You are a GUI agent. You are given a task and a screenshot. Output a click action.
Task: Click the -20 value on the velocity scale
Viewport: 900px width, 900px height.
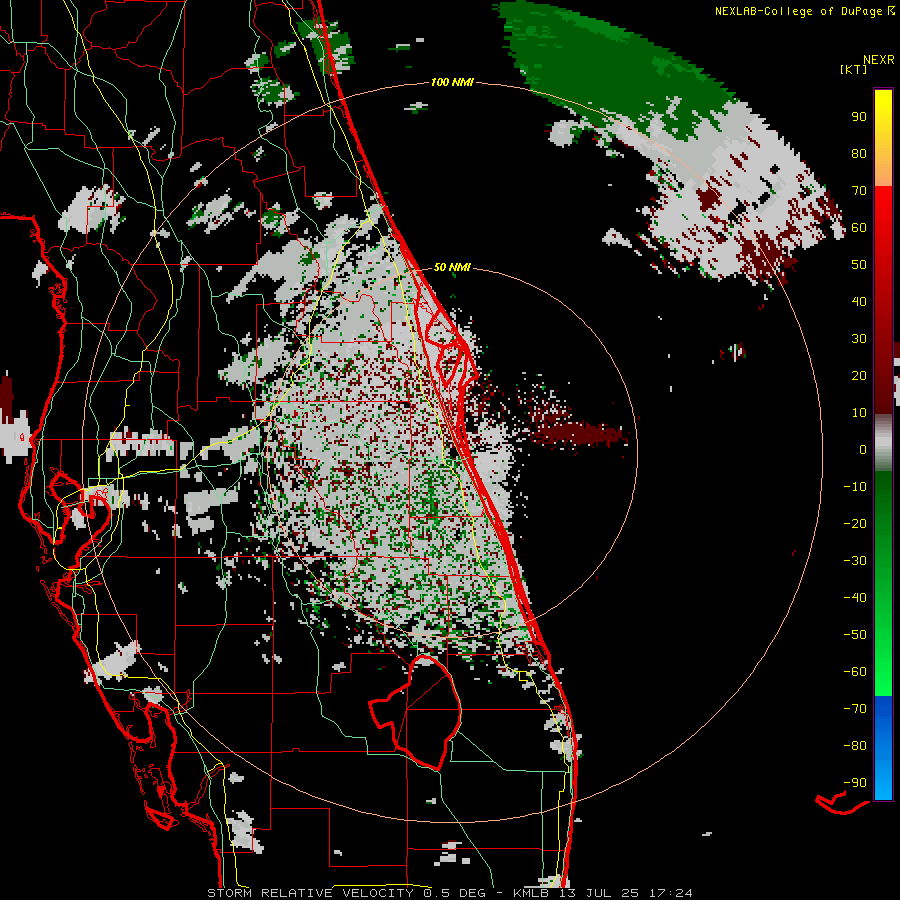click(855, 523)
